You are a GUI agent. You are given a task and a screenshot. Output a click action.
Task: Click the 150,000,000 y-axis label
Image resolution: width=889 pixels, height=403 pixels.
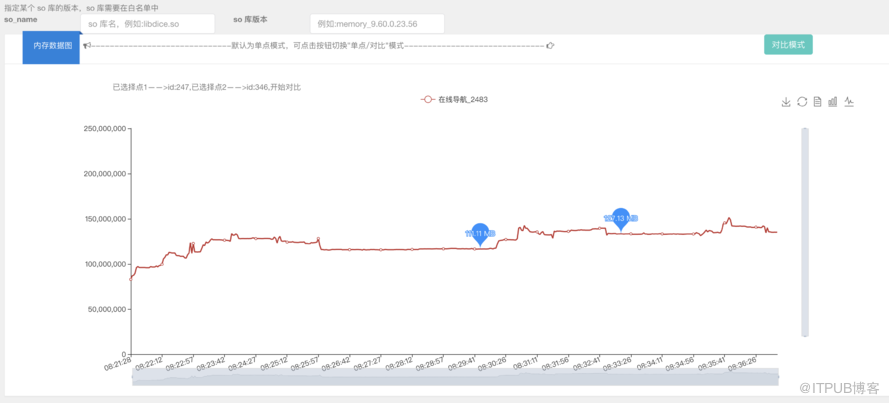[x=98, y=219]
